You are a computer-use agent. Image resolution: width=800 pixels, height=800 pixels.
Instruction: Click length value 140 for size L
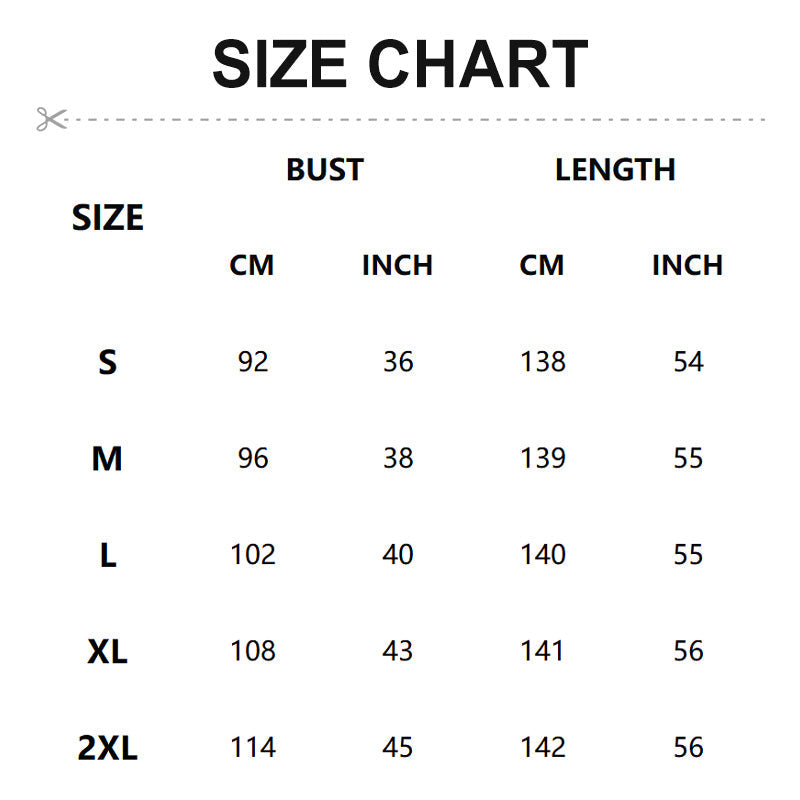pyautogui.click(x=543, y=555)
